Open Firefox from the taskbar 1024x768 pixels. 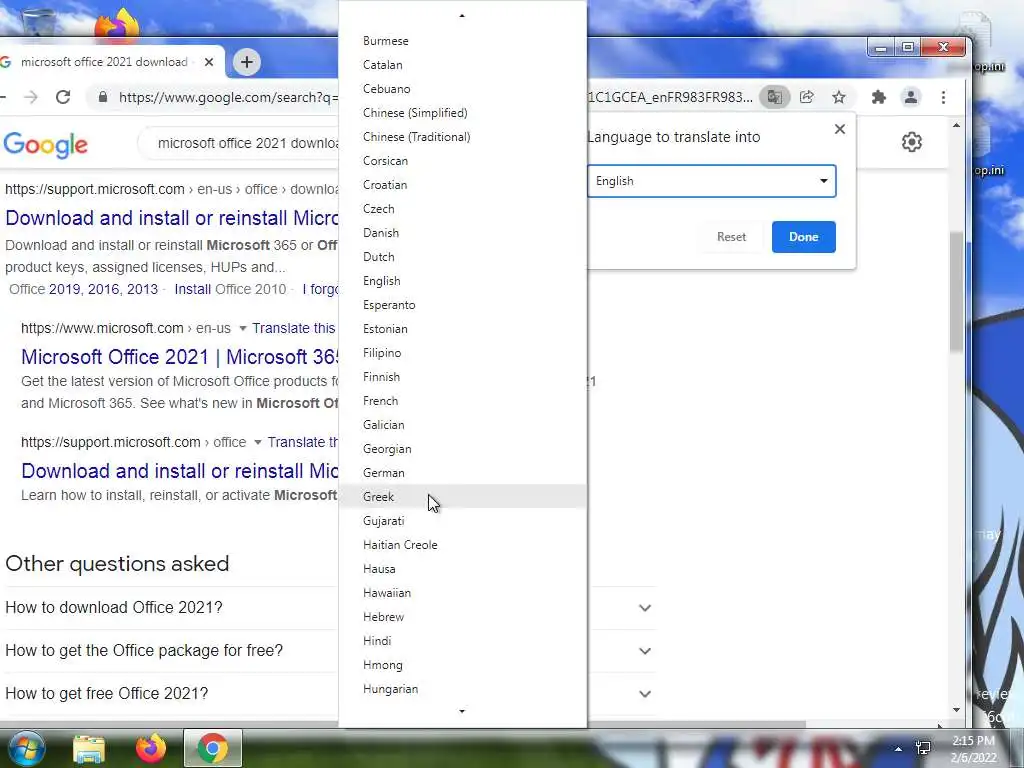click(x=151, y=748)
